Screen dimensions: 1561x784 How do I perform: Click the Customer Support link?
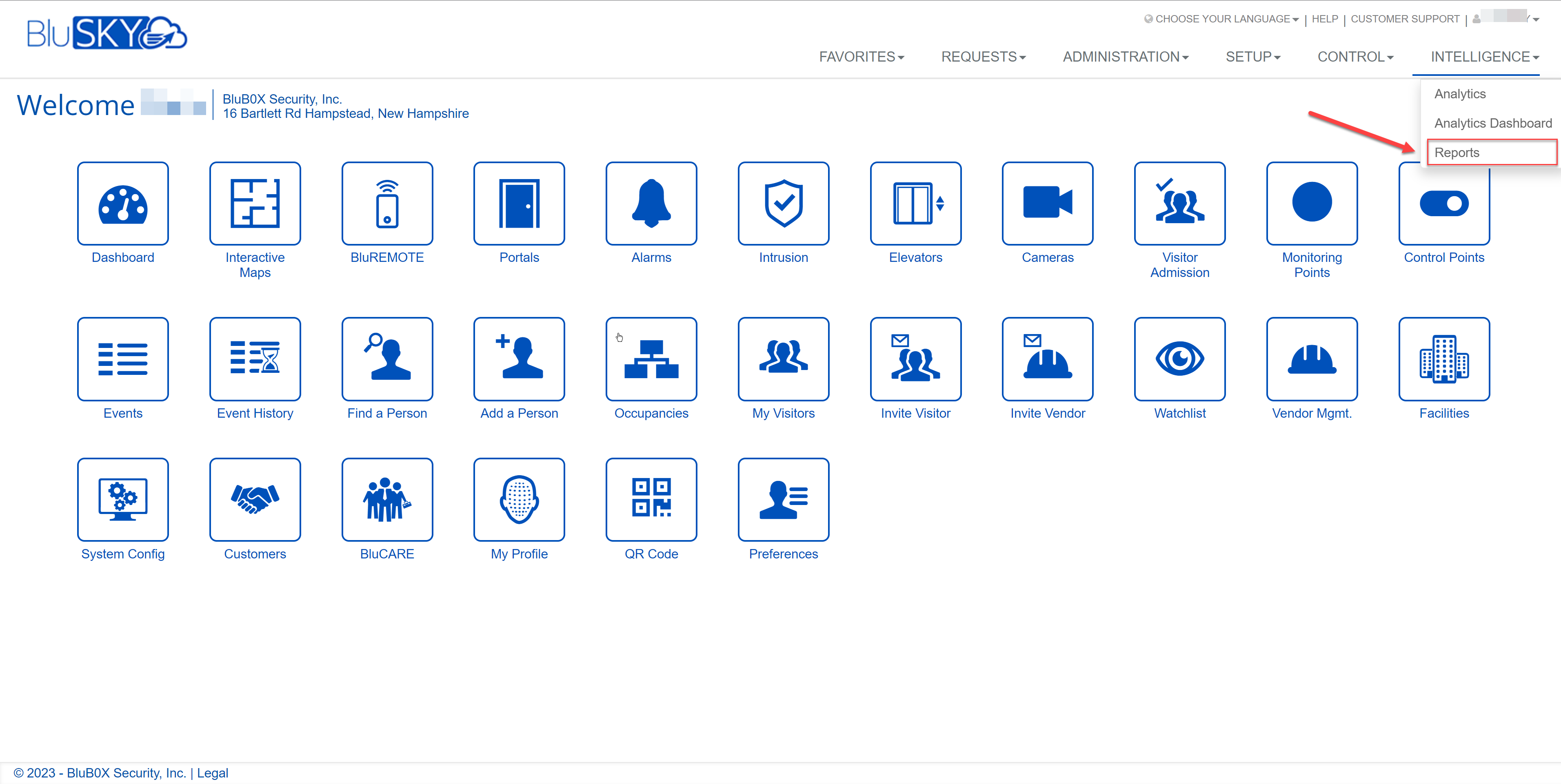1405,20
